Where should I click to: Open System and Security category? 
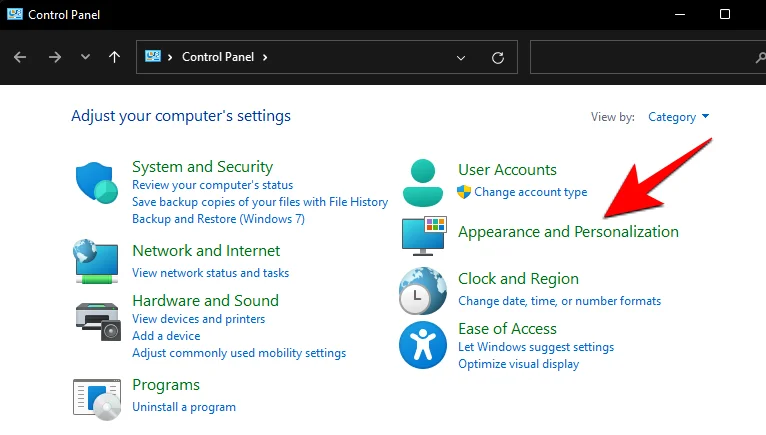point(202,167)
